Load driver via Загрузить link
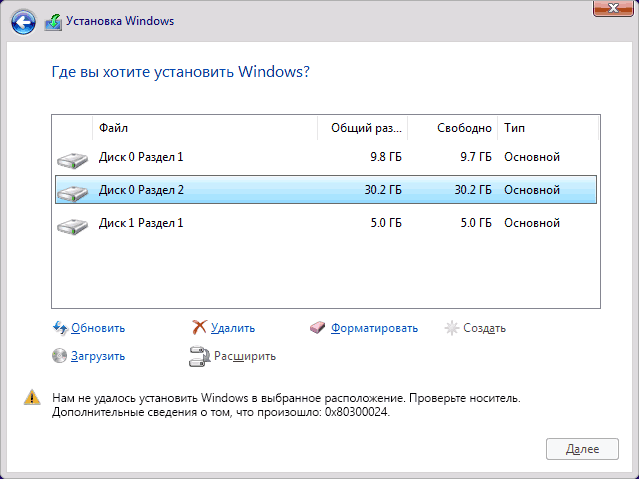This screenshot has height=479, width=639. (98, 356)
